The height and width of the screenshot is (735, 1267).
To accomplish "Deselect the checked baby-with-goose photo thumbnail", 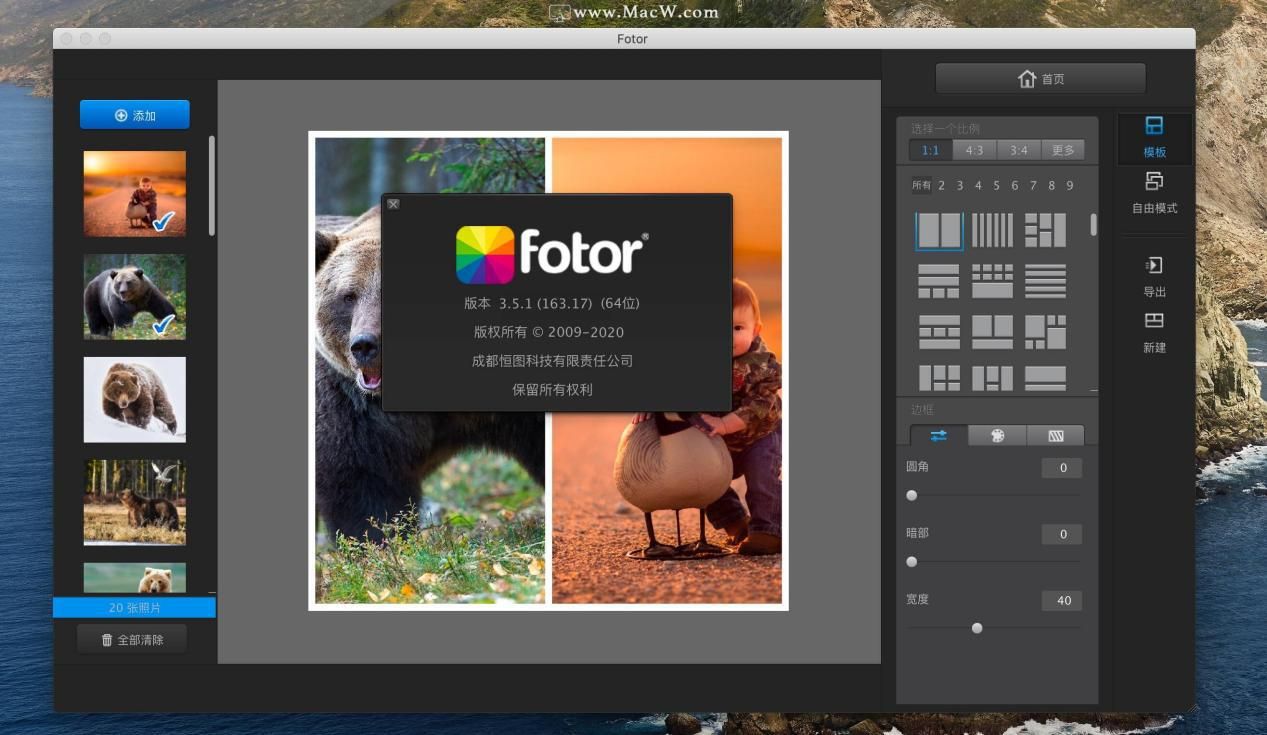I will pos(134,193).
